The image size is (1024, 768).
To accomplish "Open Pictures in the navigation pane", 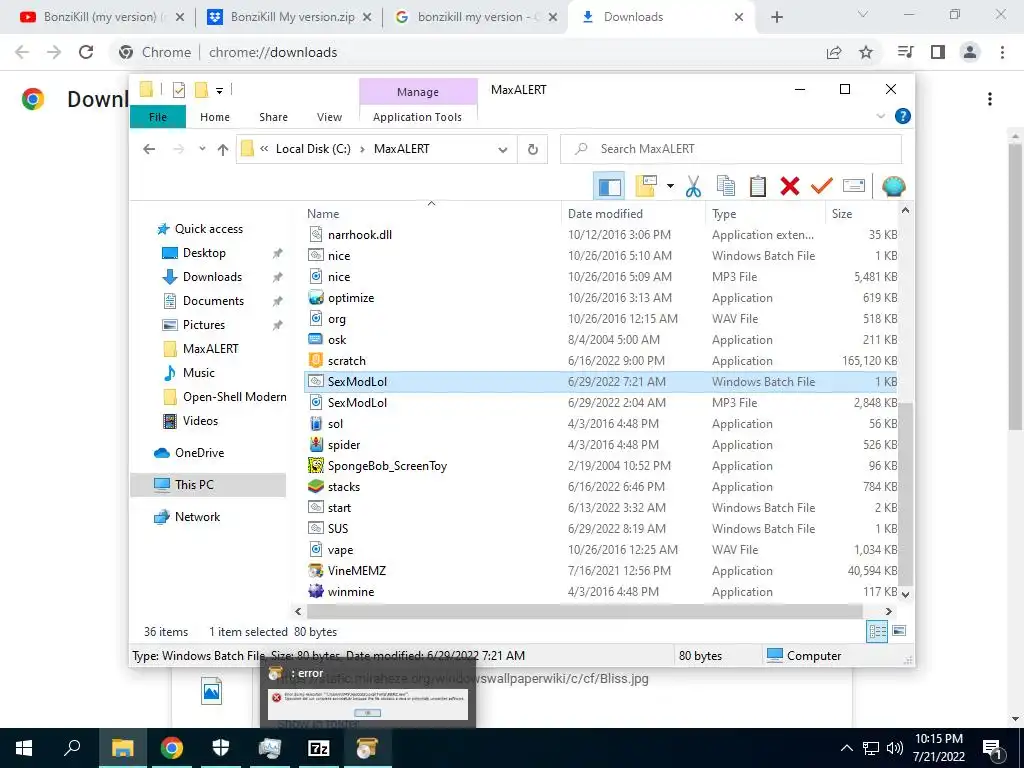I will click(203, 325).
